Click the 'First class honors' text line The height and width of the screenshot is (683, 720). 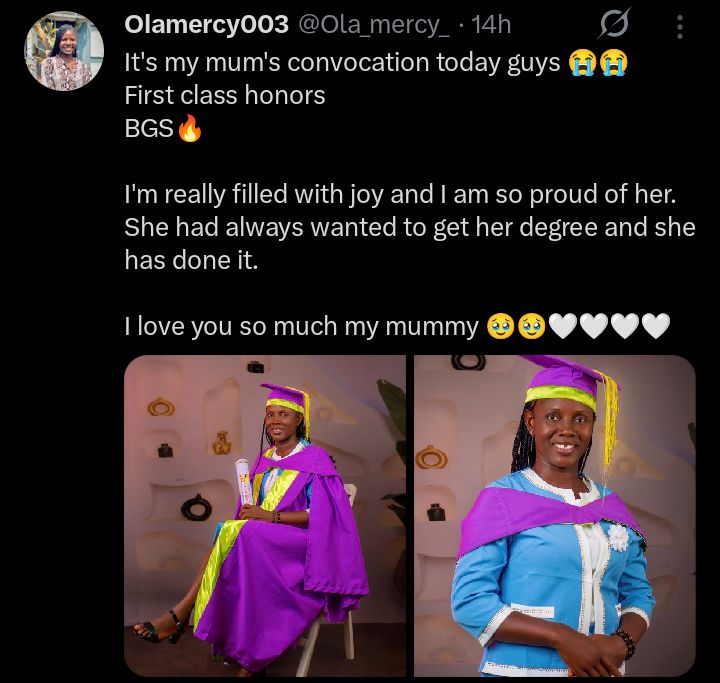[223, 96]
